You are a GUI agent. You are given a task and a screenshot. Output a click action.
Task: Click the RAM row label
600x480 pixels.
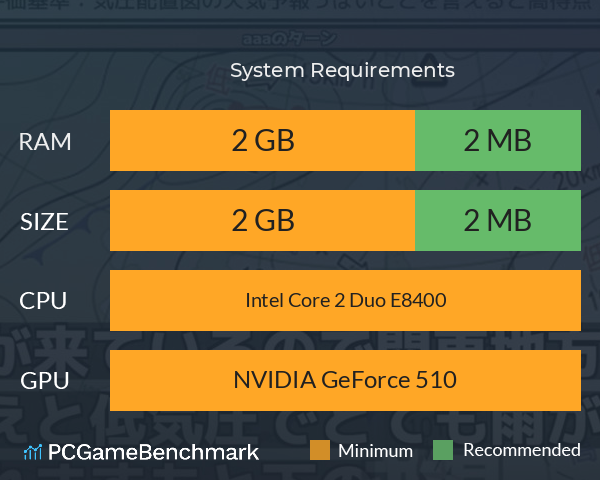coord(45,142)
